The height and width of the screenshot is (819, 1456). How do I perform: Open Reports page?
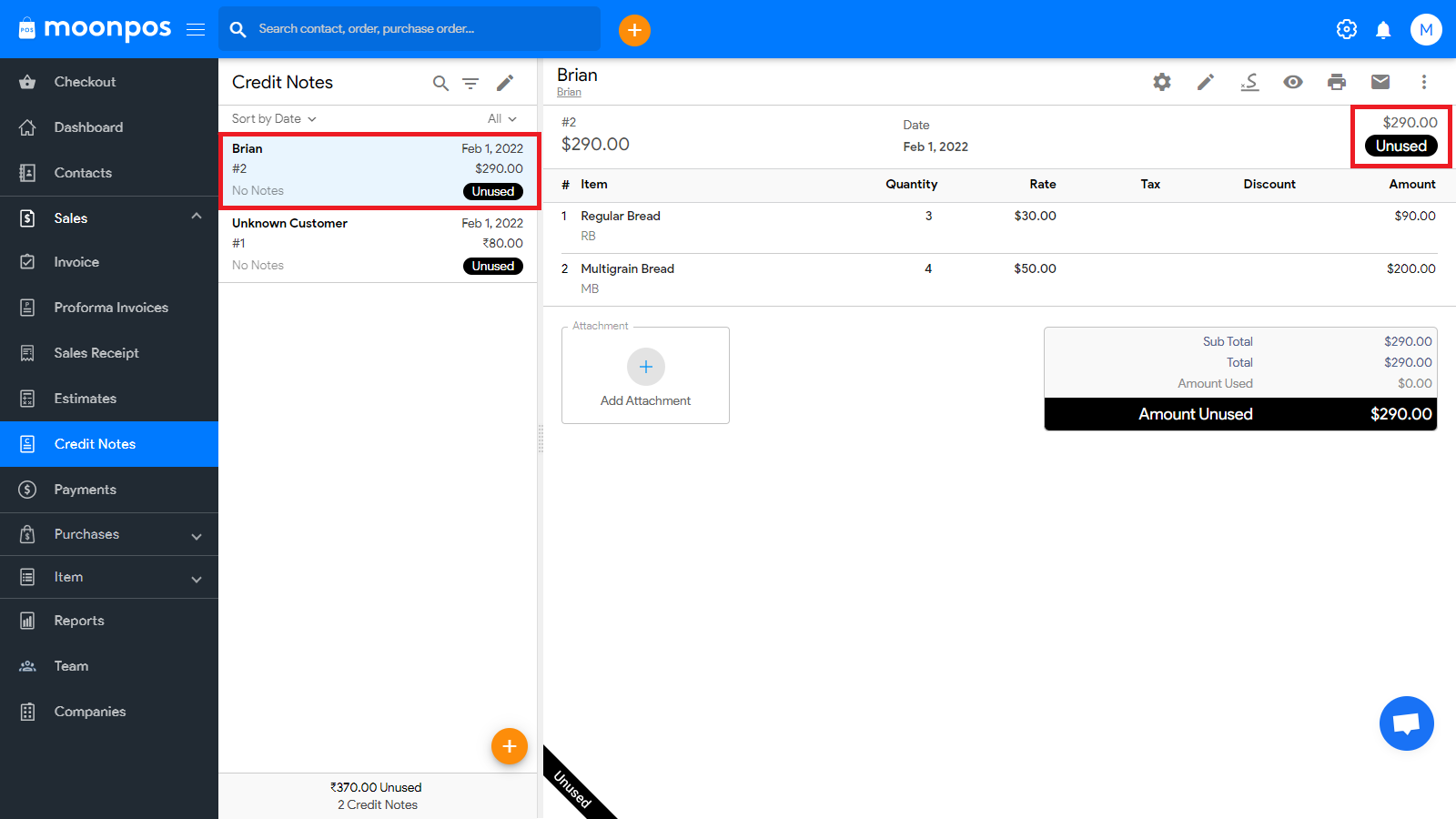(x=109, y=621)
